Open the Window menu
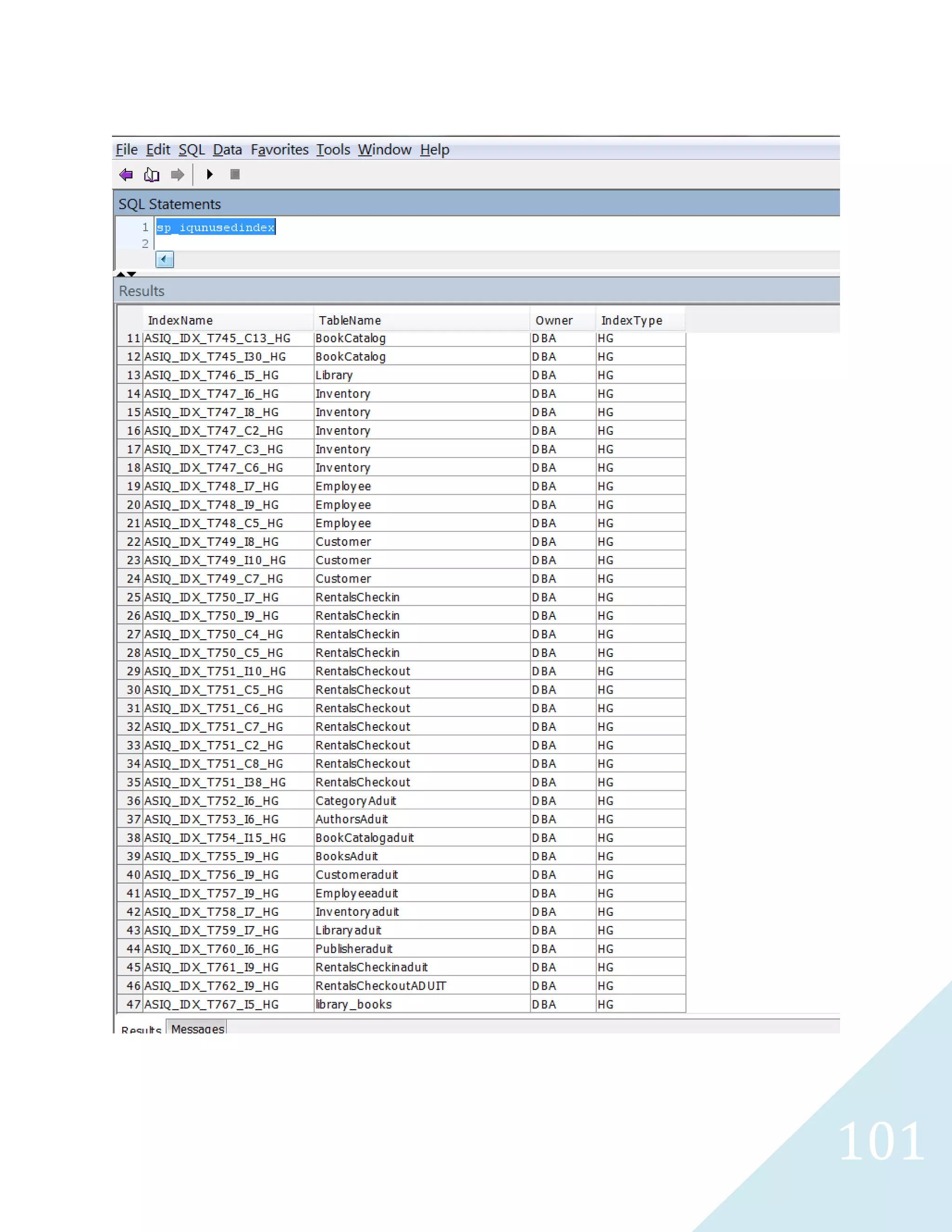 point(384,150)
